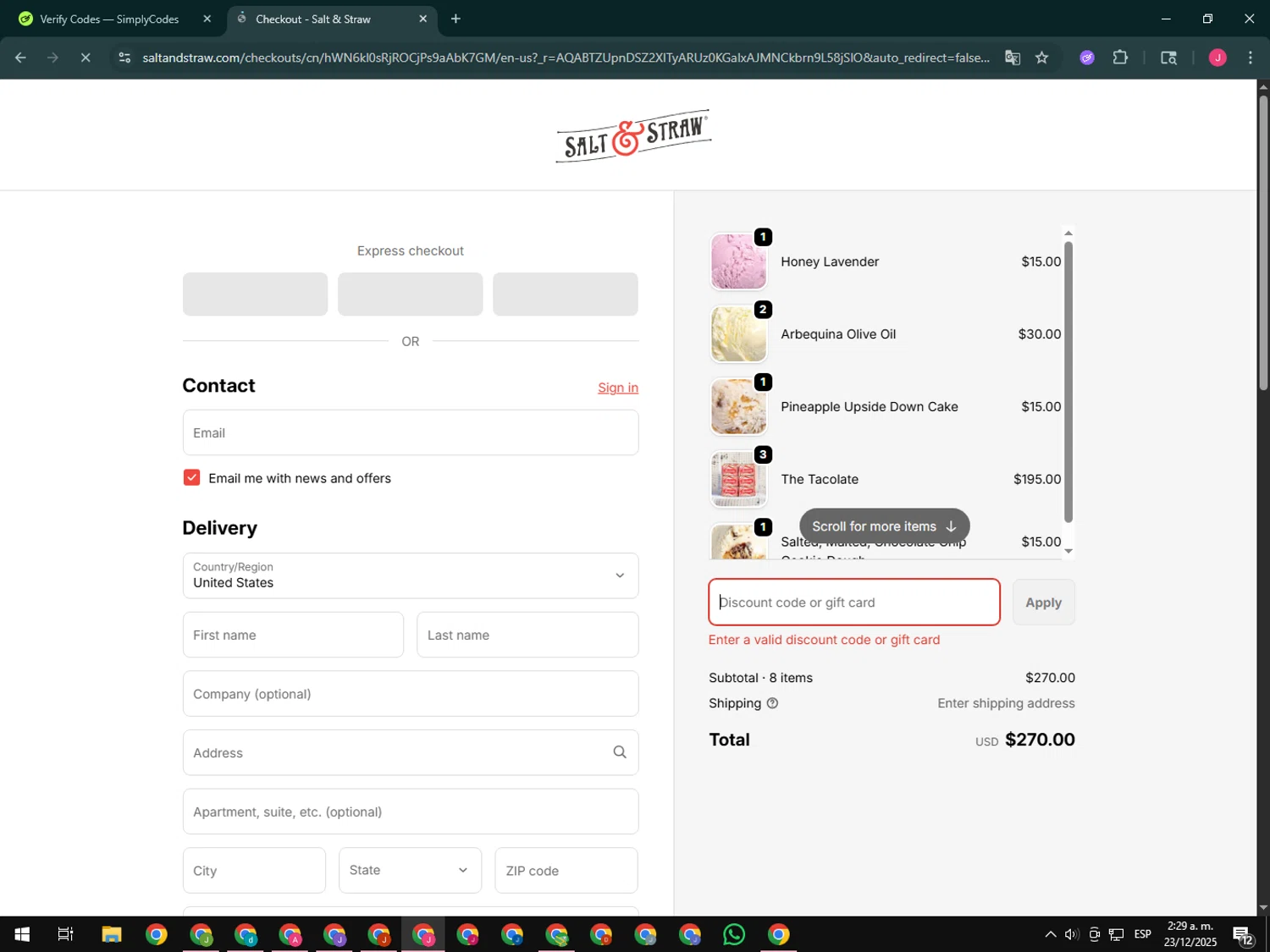Click the Arbequina Olive Oil product thumbnail
Viewport: 1270px width, 952px height.
738,334
